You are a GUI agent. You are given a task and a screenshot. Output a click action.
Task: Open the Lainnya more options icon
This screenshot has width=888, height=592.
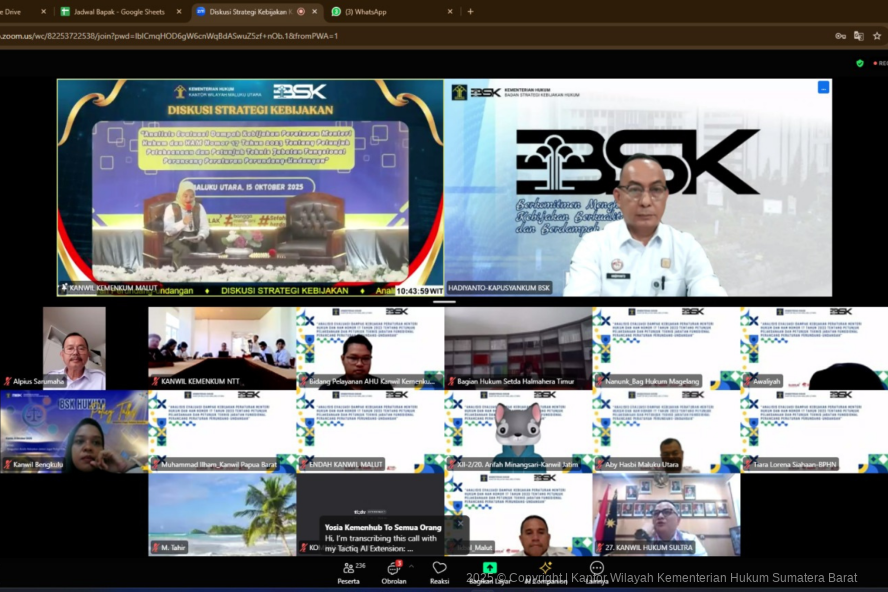coord(597,568)
